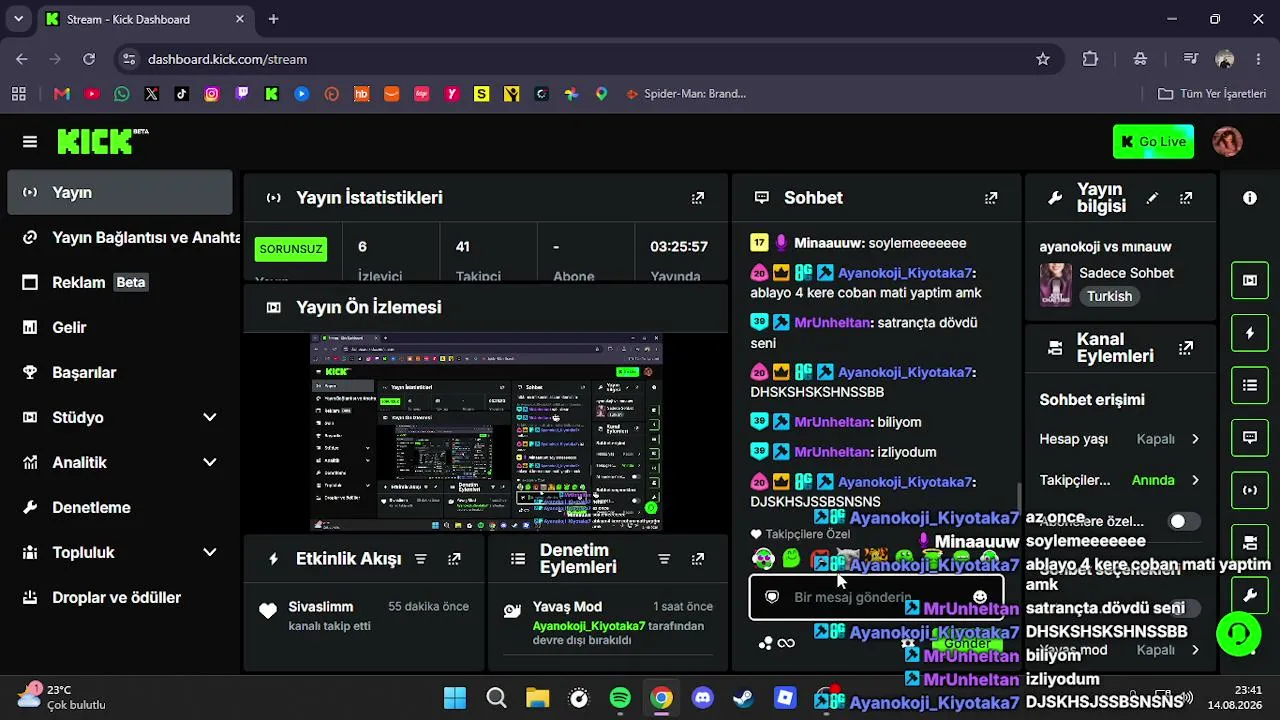The height and width of the screenshot is (720, 1280).
Task: Open the Spider-Man: Brand... bookmark
Action: point(686,94)
